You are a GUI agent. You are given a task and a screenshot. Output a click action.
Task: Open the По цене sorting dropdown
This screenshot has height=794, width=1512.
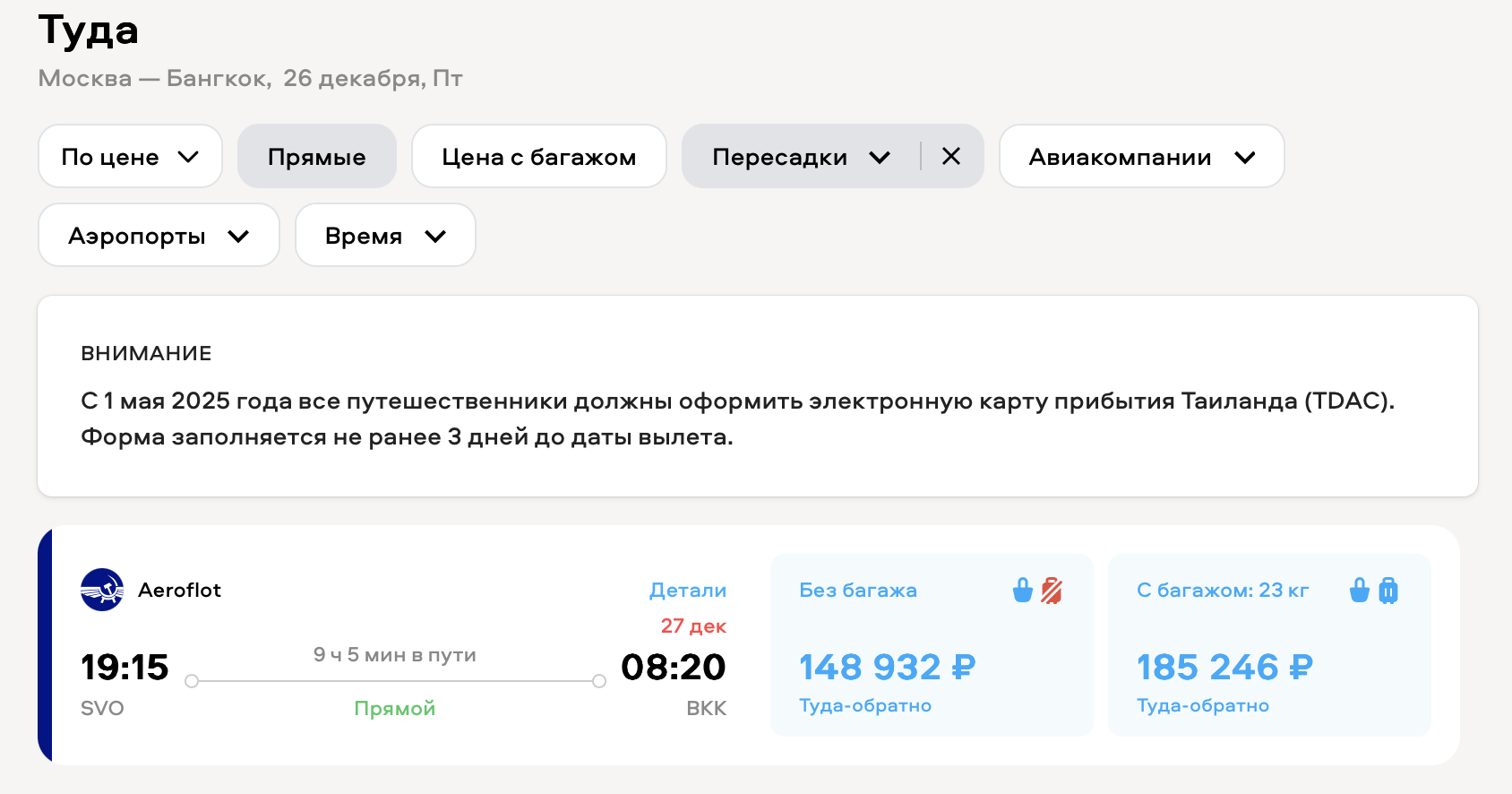tap(130, 157)
